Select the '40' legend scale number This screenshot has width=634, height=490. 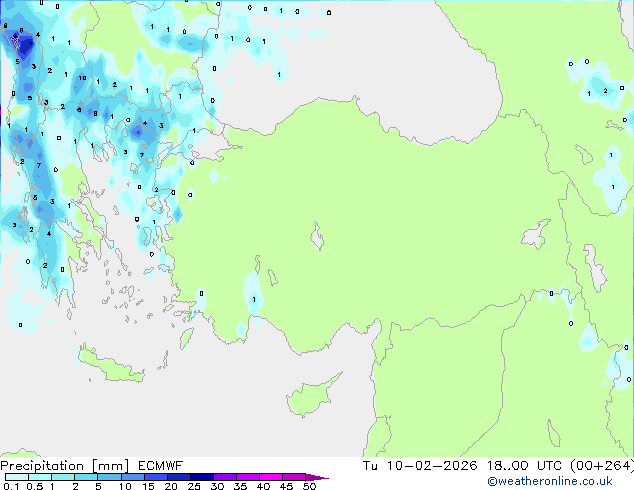pyautogui.click(x=263, y=486)
